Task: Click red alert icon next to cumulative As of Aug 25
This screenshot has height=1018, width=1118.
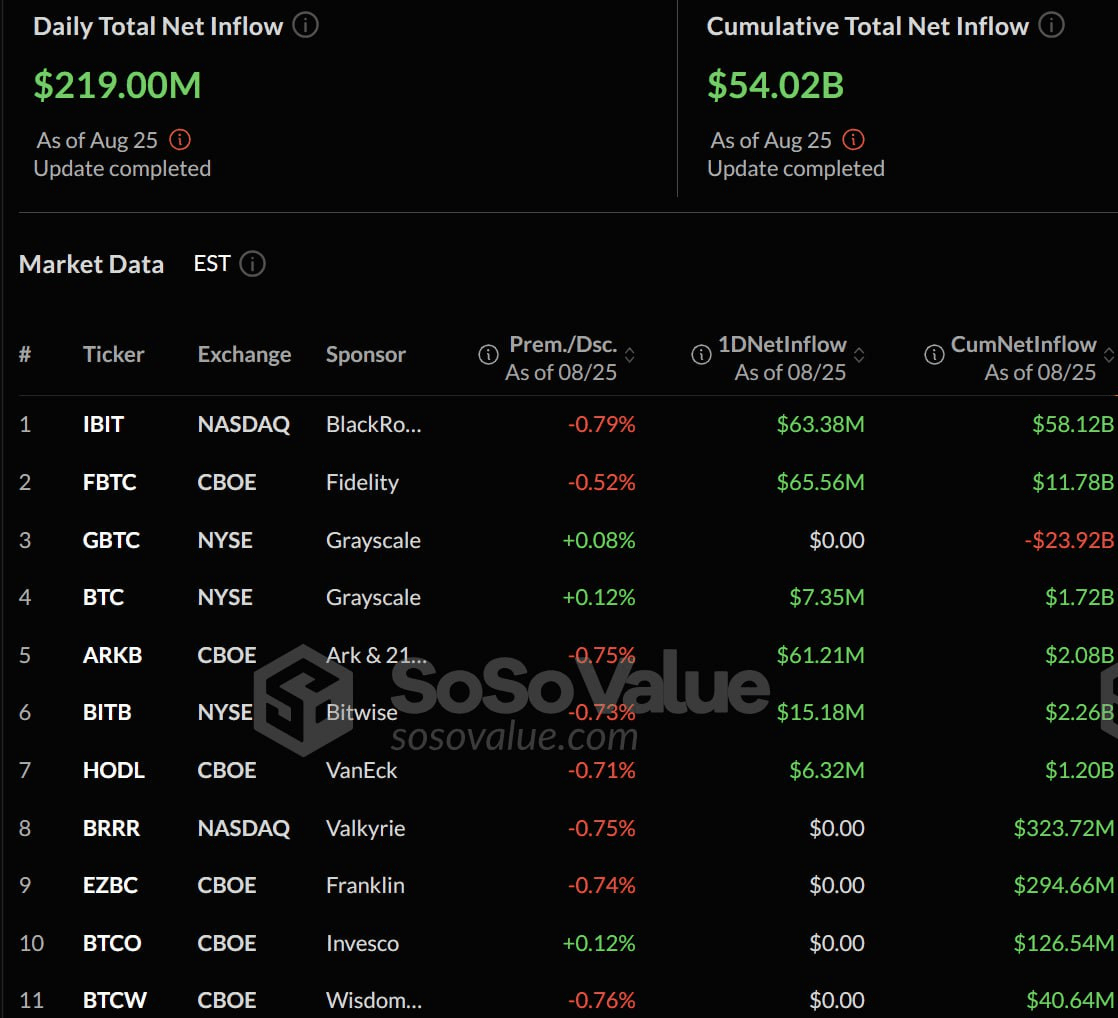Action: (853, 140)
